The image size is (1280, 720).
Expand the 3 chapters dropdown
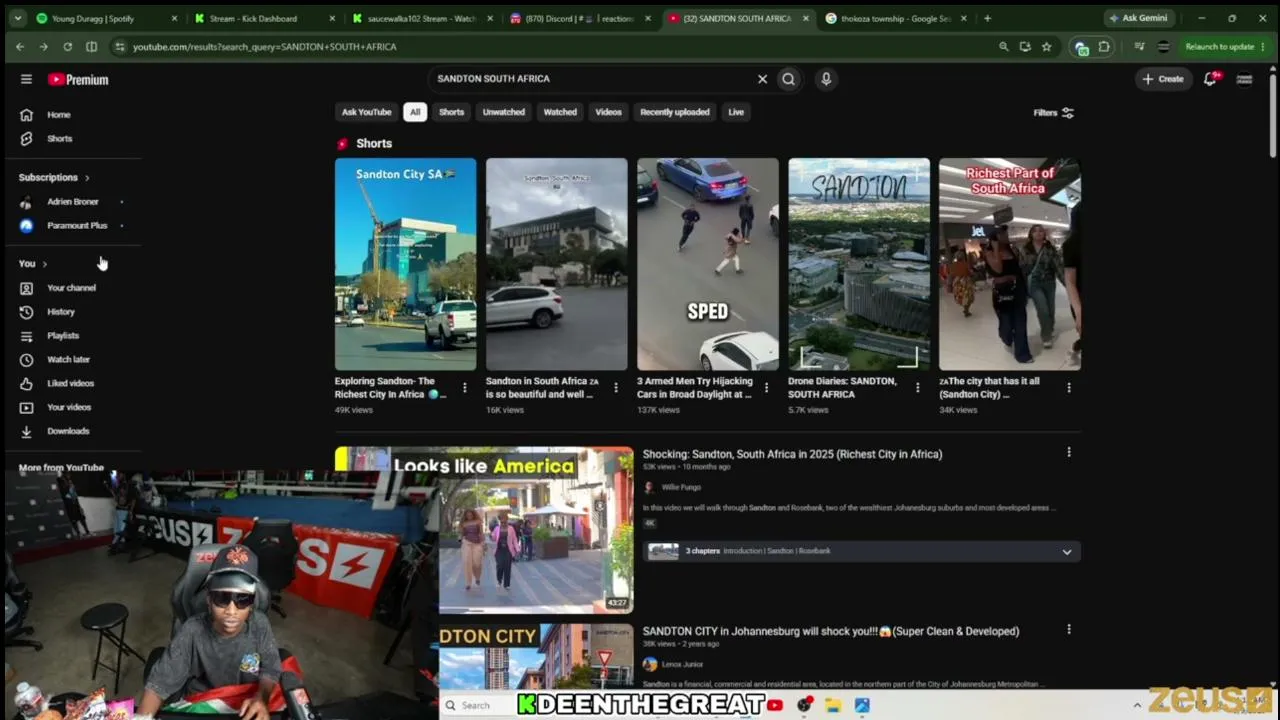tap(1067, 552)
